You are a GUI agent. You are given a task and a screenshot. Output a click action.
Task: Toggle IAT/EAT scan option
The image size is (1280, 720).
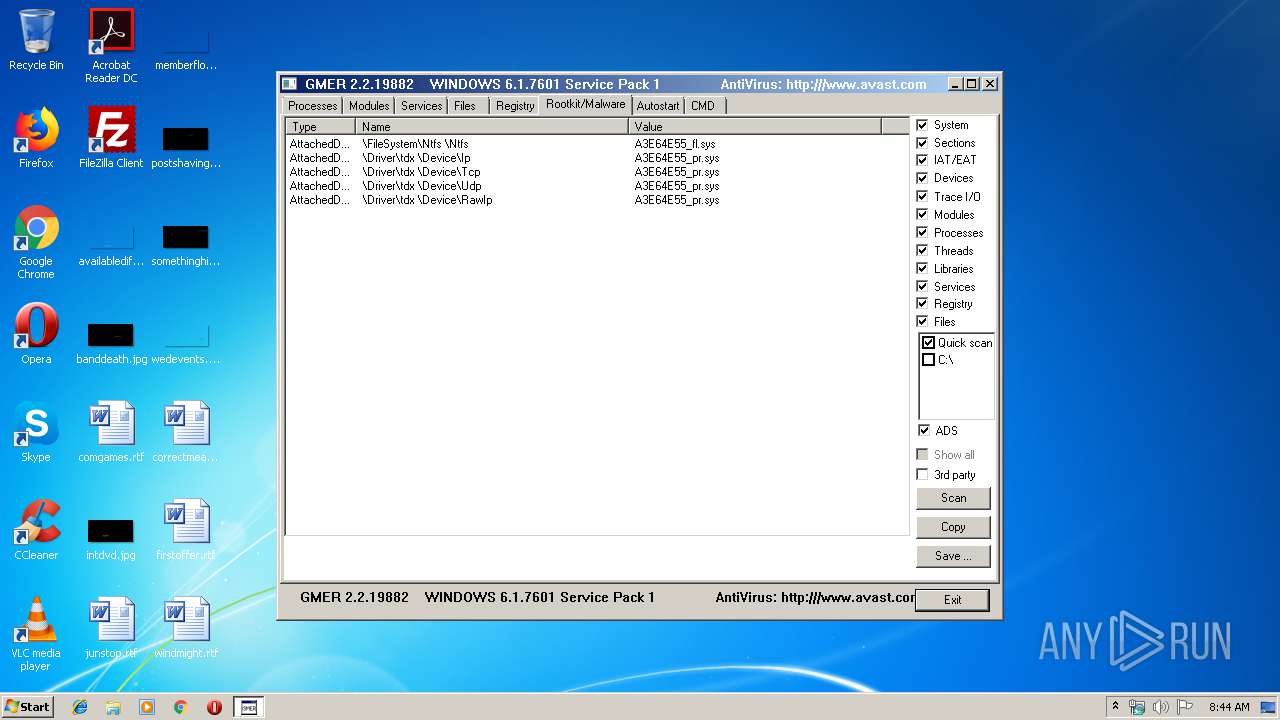[922, 160]
